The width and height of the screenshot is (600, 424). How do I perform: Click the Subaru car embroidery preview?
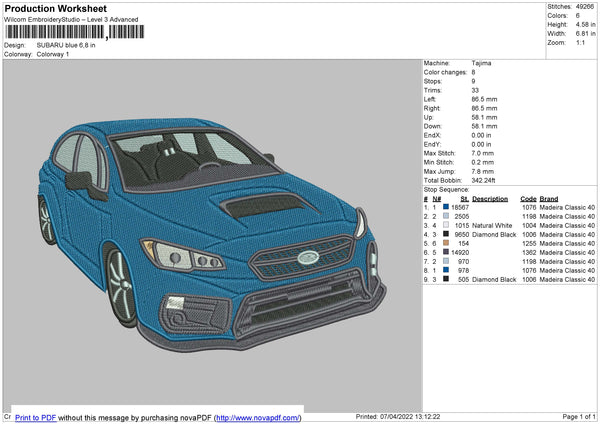[212, 233]
